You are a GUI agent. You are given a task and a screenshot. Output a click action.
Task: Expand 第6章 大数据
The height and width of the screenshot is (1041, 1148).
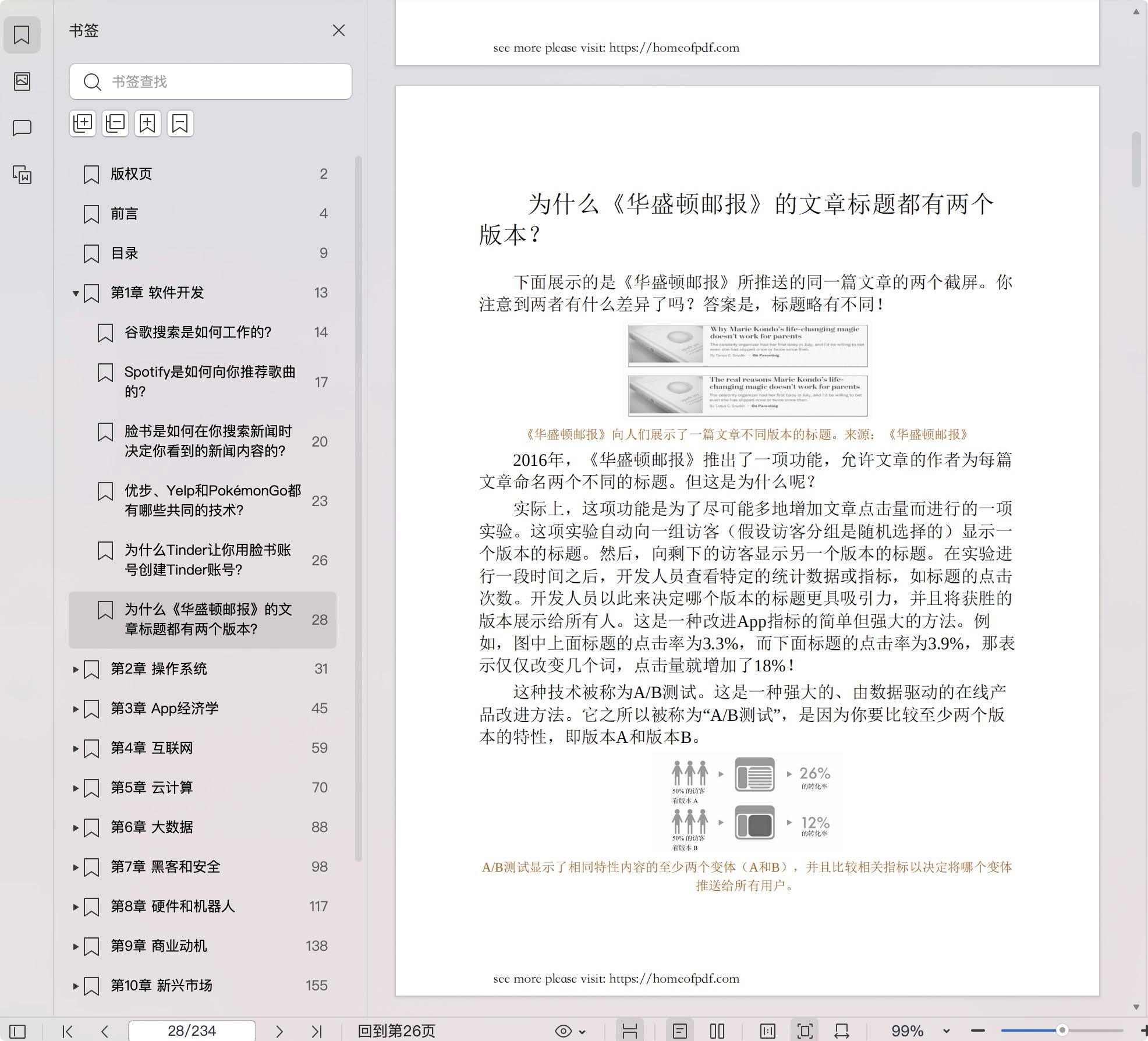tap(75, 827)
